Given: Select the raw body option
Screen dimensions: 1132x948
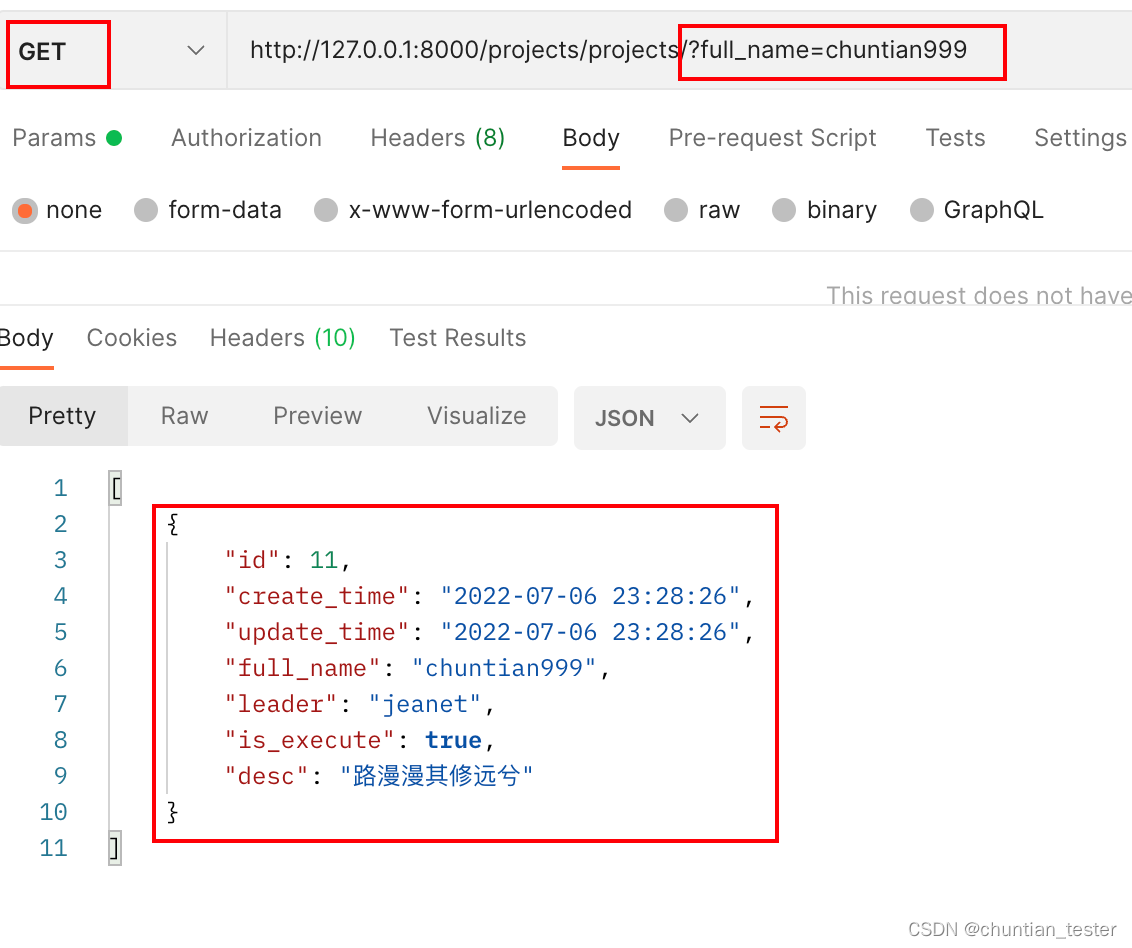Looking at the screenshot, I should point(702,210).
